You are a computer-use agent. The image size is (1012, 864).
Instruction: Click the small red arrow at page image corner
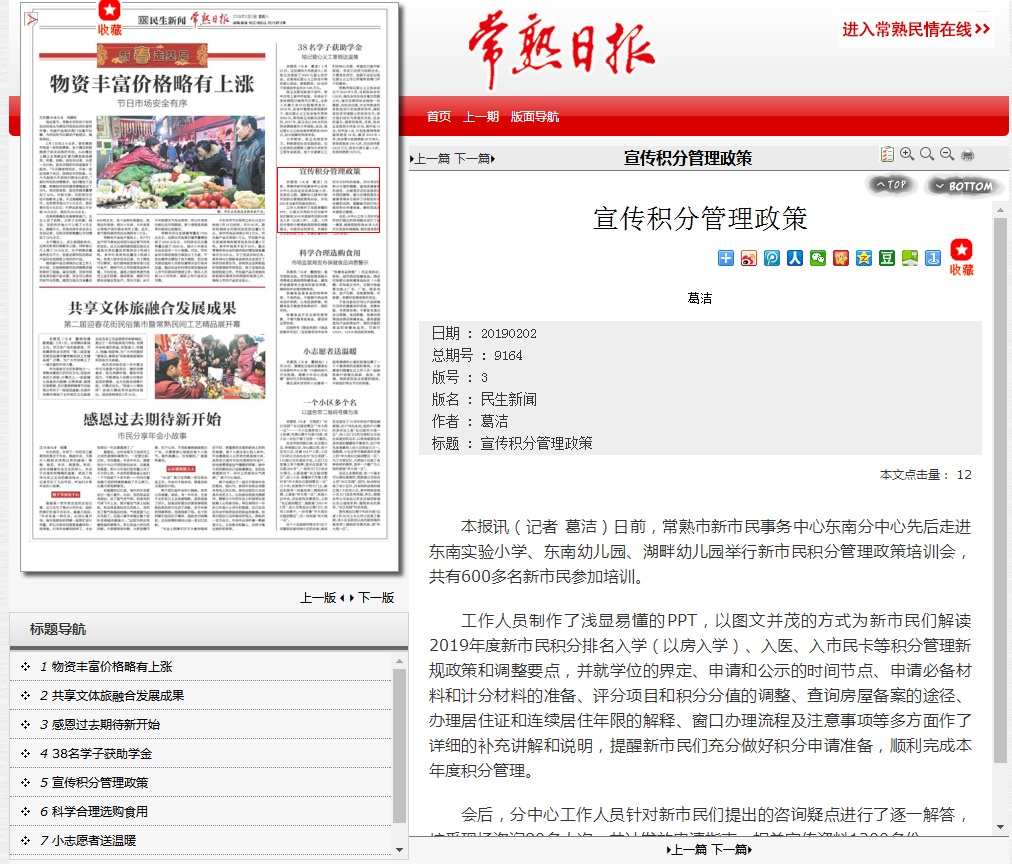31,19
